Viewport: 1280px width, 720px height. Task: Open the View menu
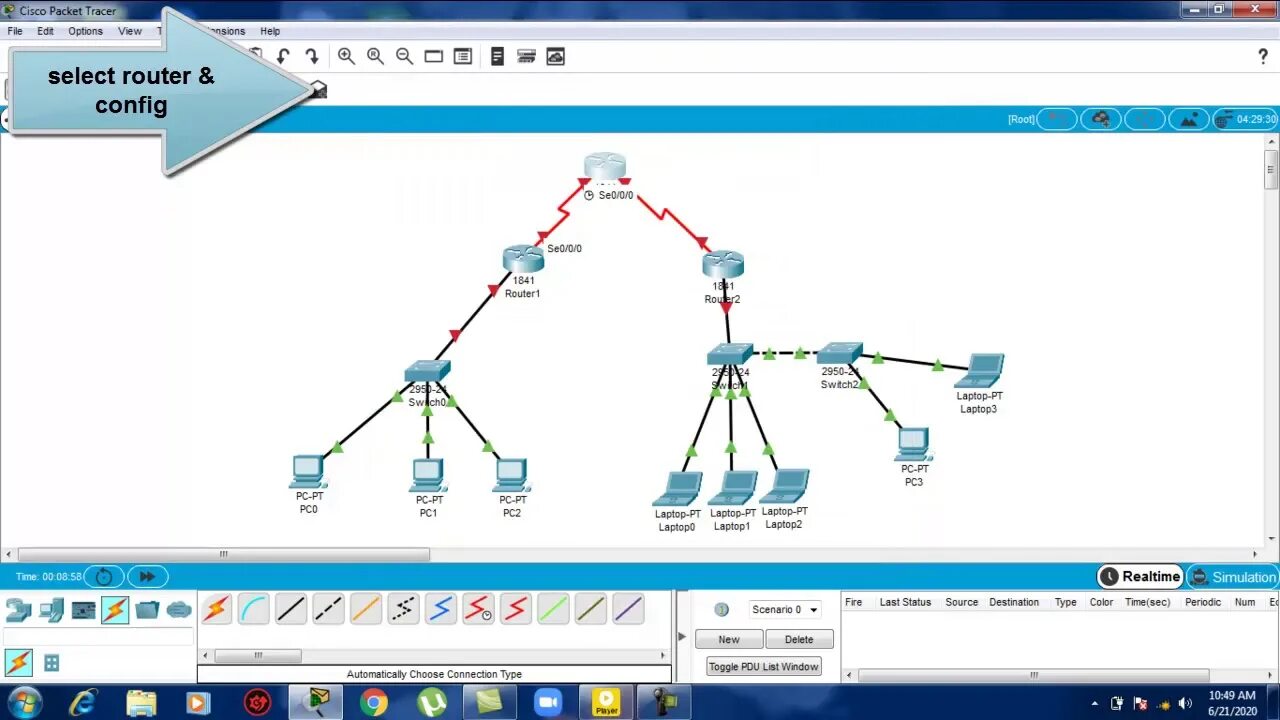(130, 31)
